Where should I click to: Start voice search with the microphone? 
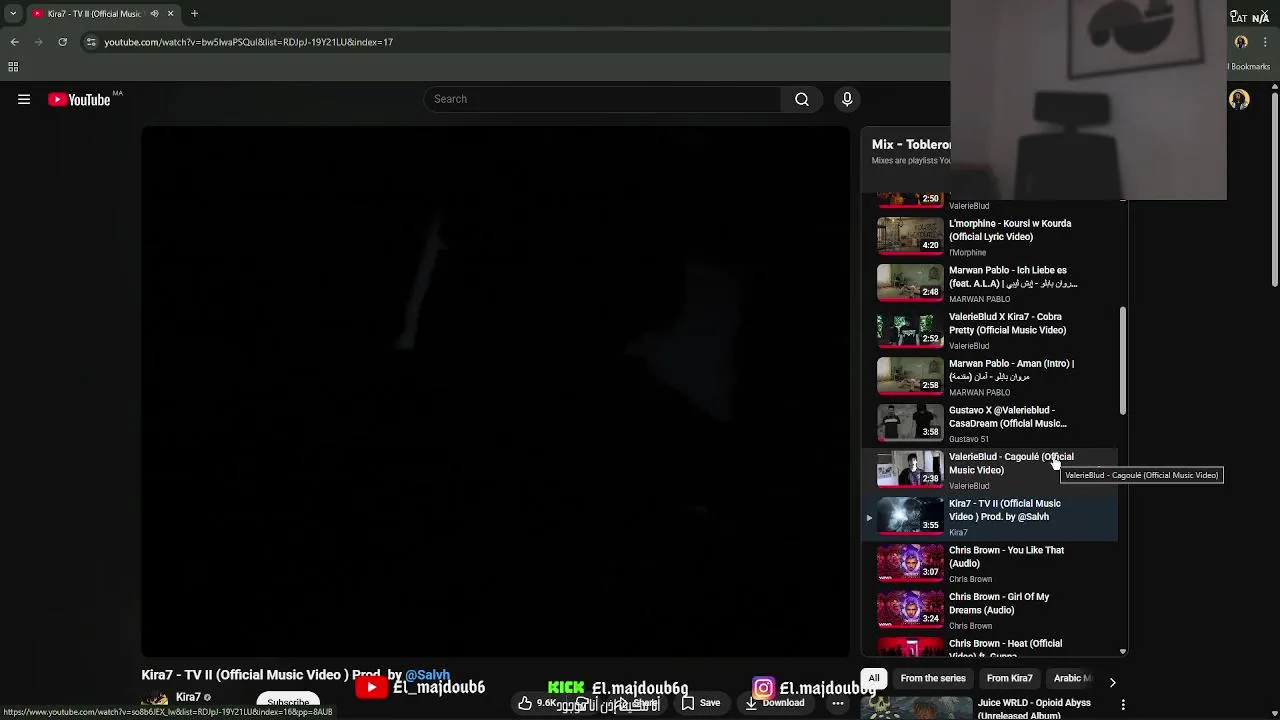point(847,99)
